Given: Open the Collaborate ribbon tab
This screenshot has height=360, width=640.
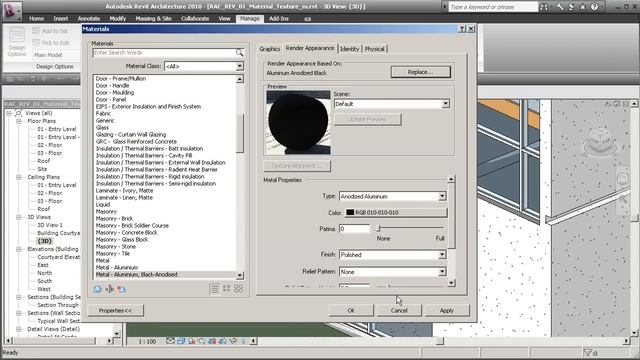Looking at the screenshot, I should pyautogui.click(x=195, y=19).
